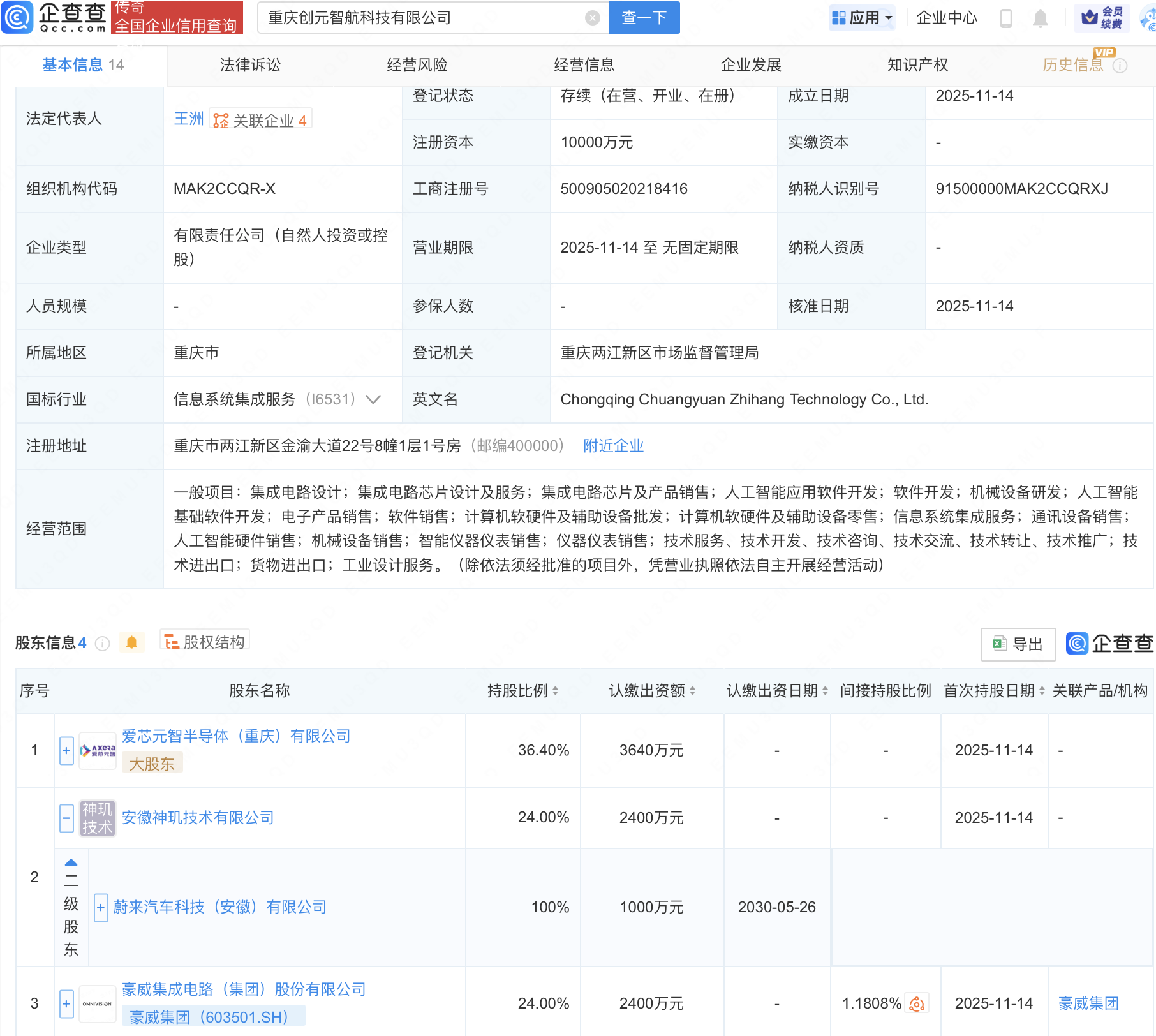The height and width of the screenshot is (1036, 1156).
Task: Expand the 国标行业 industry chevron
Action: pos(373,399)
